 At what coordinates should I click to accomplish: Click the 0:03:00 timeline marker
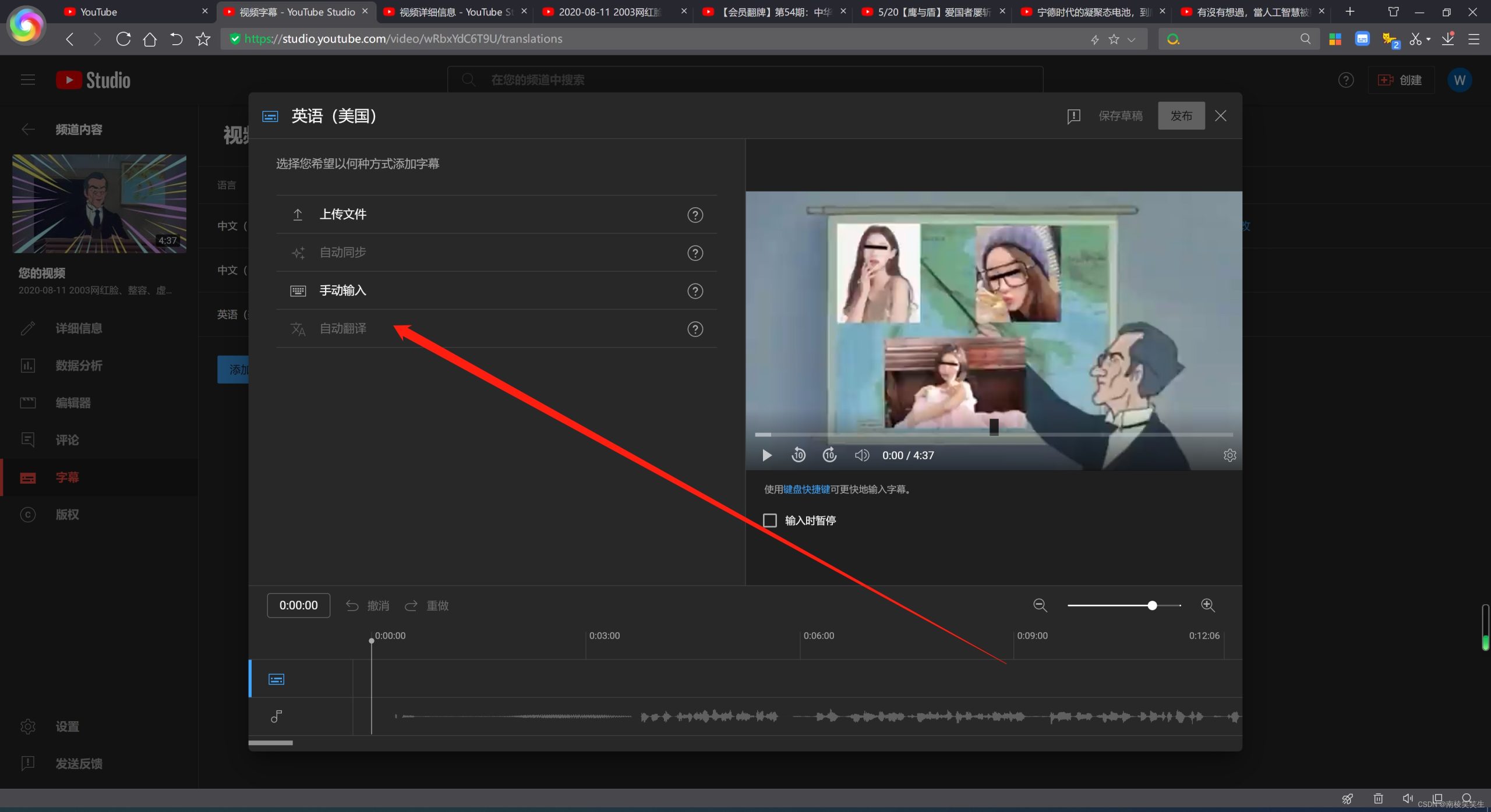tap(604, 636)
